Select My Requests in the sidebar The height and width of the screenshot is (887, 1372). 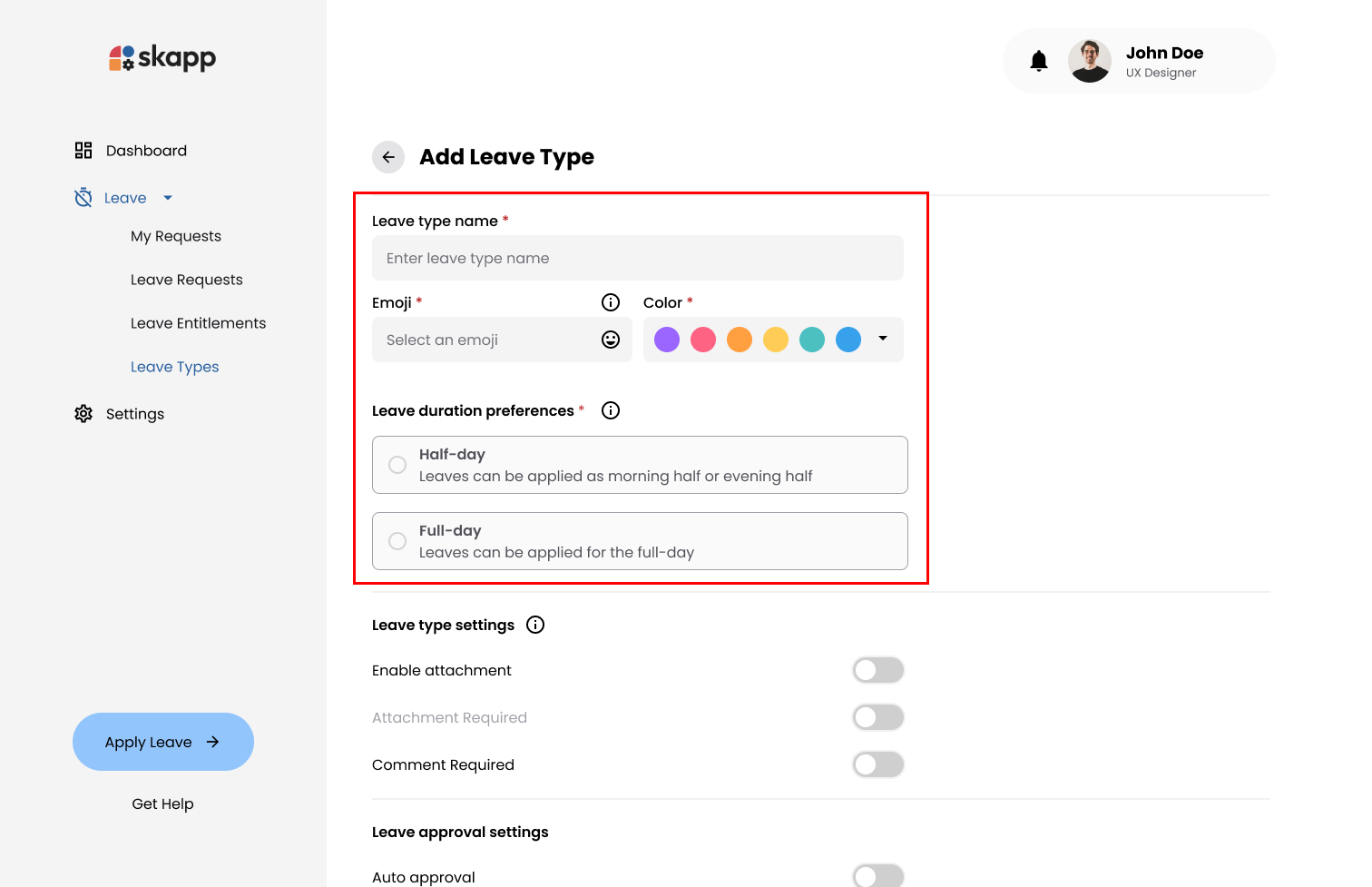[175, 235]
